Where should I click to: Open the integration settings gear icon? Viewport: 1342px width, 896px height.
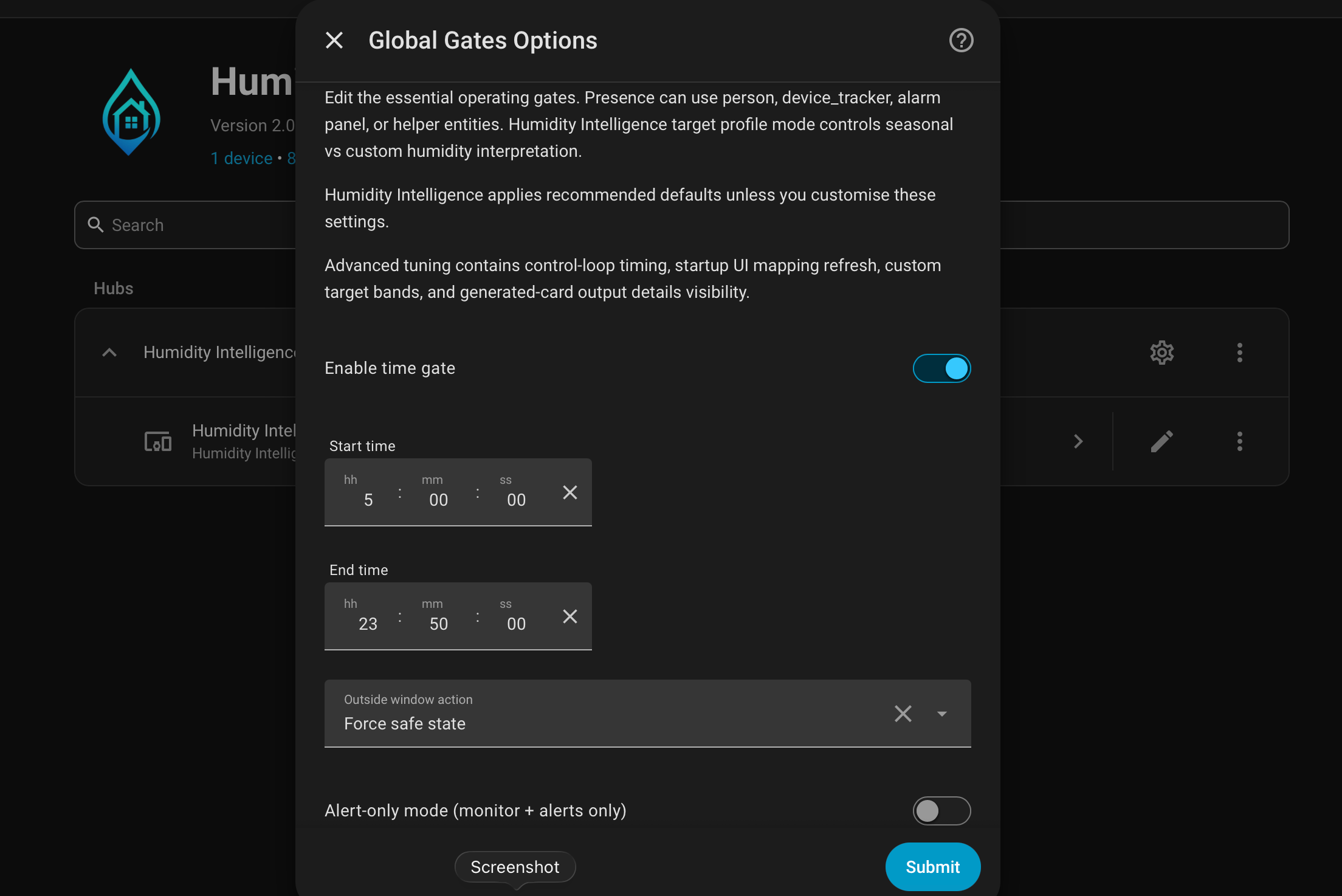1161,353
